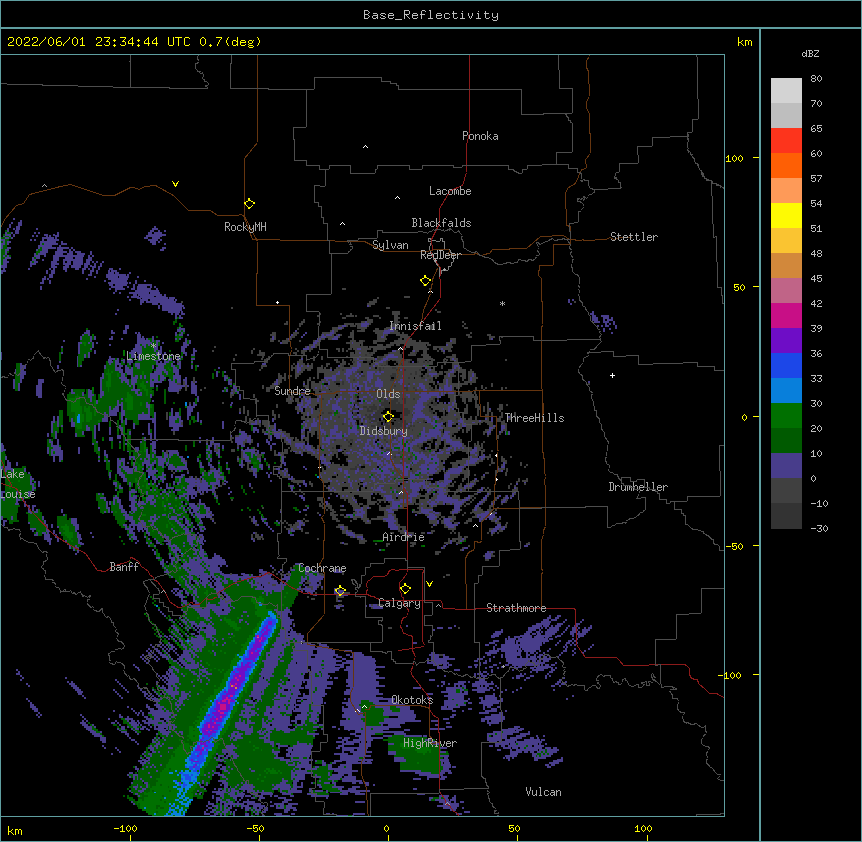The image size is (862, 842).
Task: Click the RockyMH label
Action: [245, 227]
